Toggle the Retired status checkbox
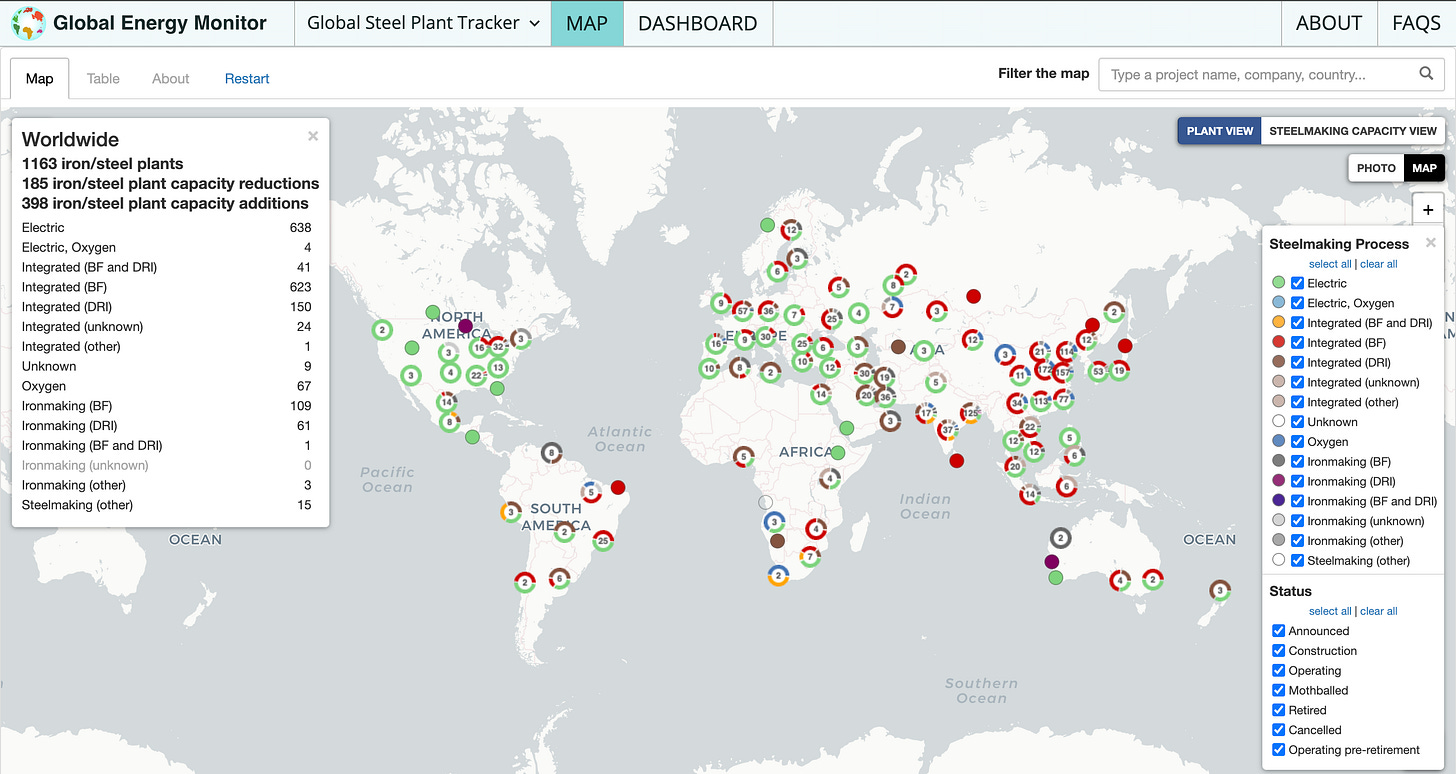Screen dimensions: 1456x774 coord(1278,710)
